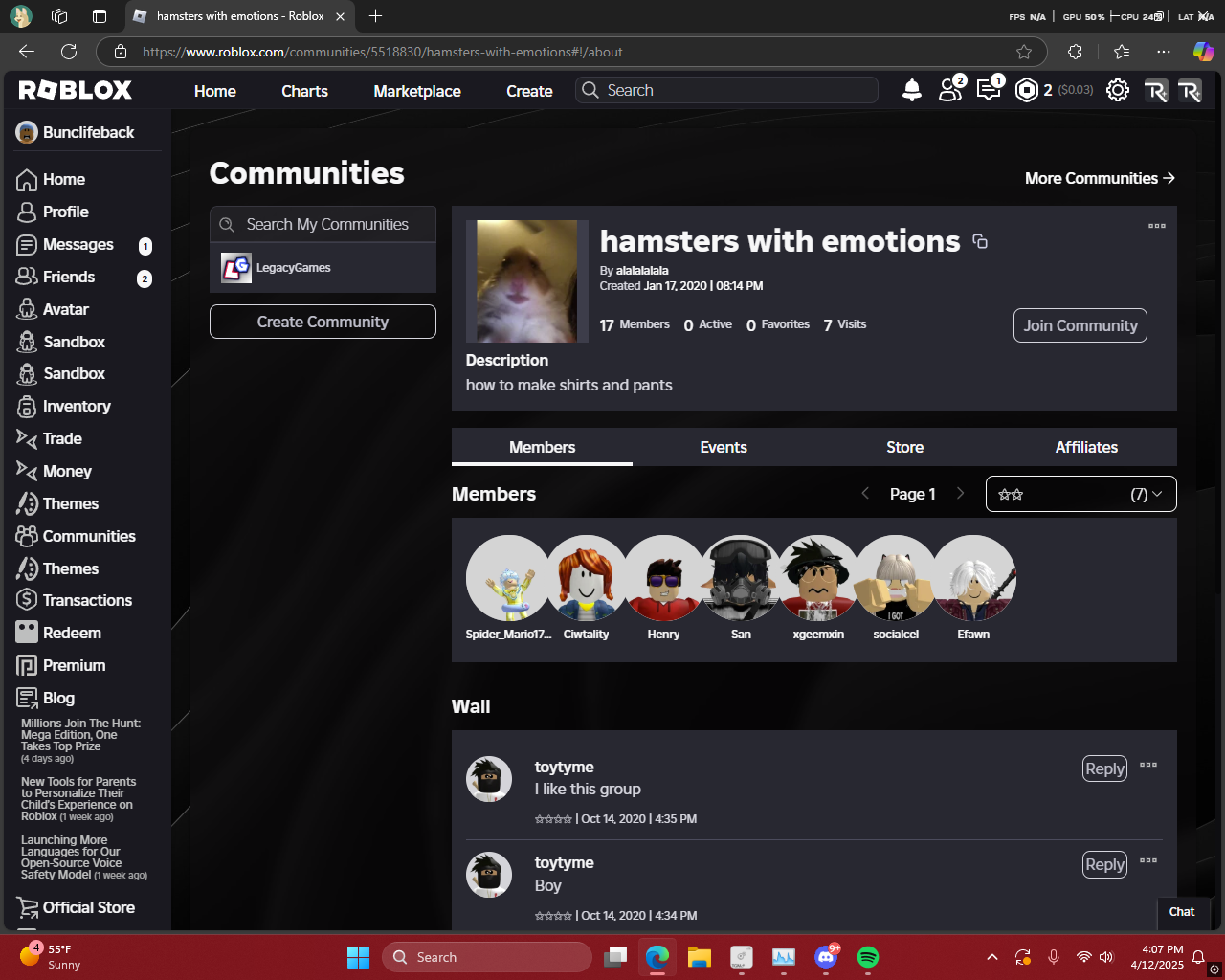This screenshot has width=1225, height=980.
Task: Click the browser address bar
Action: tap(570, 52)
